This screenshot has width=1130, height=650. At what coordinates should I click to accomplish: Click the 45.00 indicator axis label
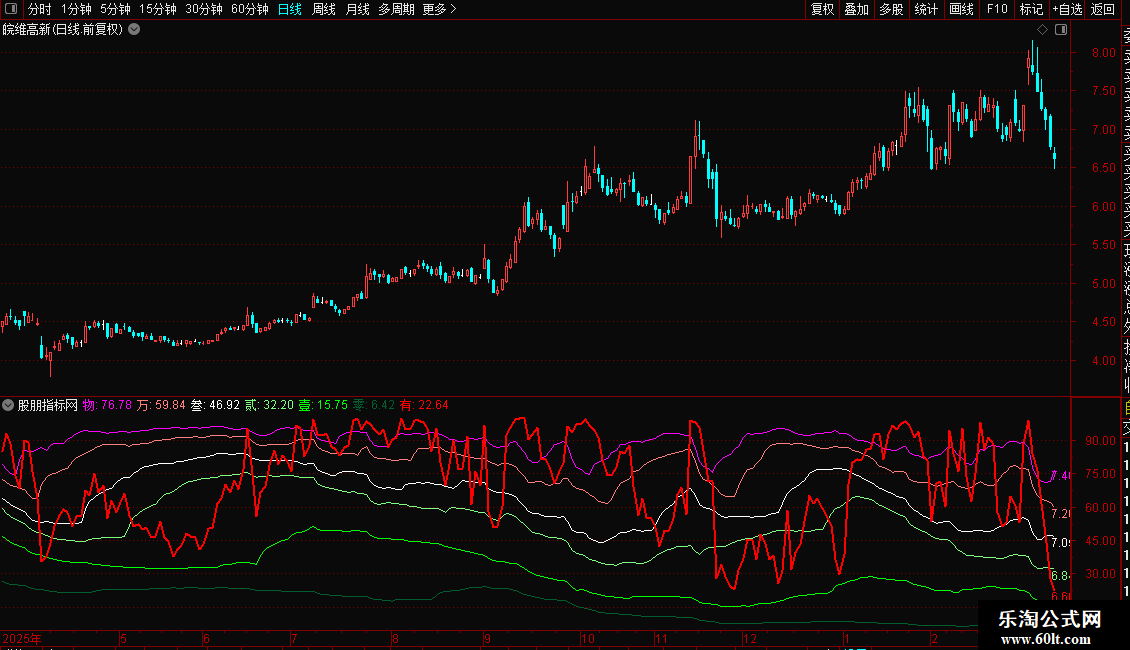click(1100, 540)
